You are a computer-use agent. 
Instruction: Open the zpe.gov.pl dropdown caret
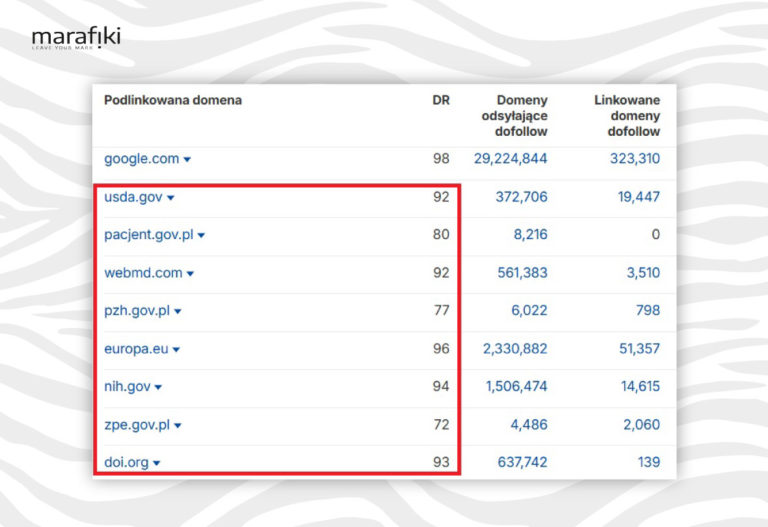pos(178,425)
